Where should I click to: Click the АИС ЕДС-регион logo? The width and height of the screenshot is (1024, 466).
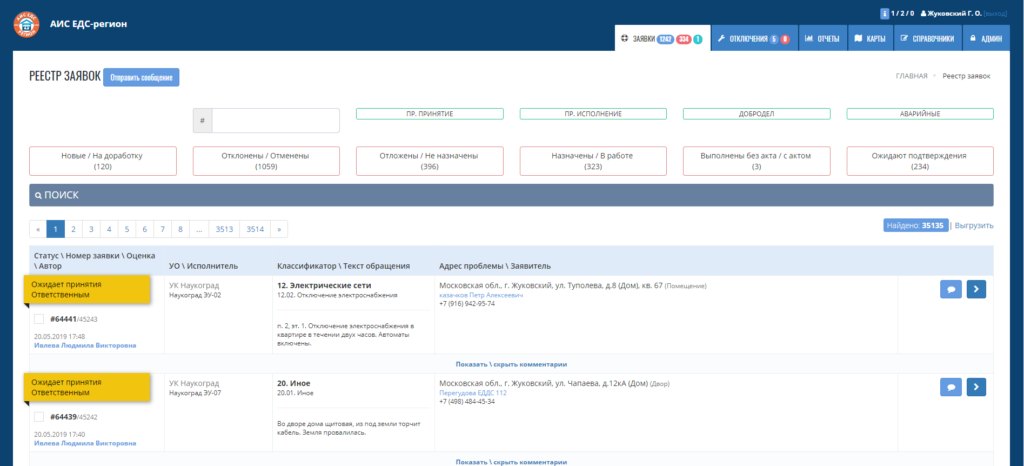[27, 24]
